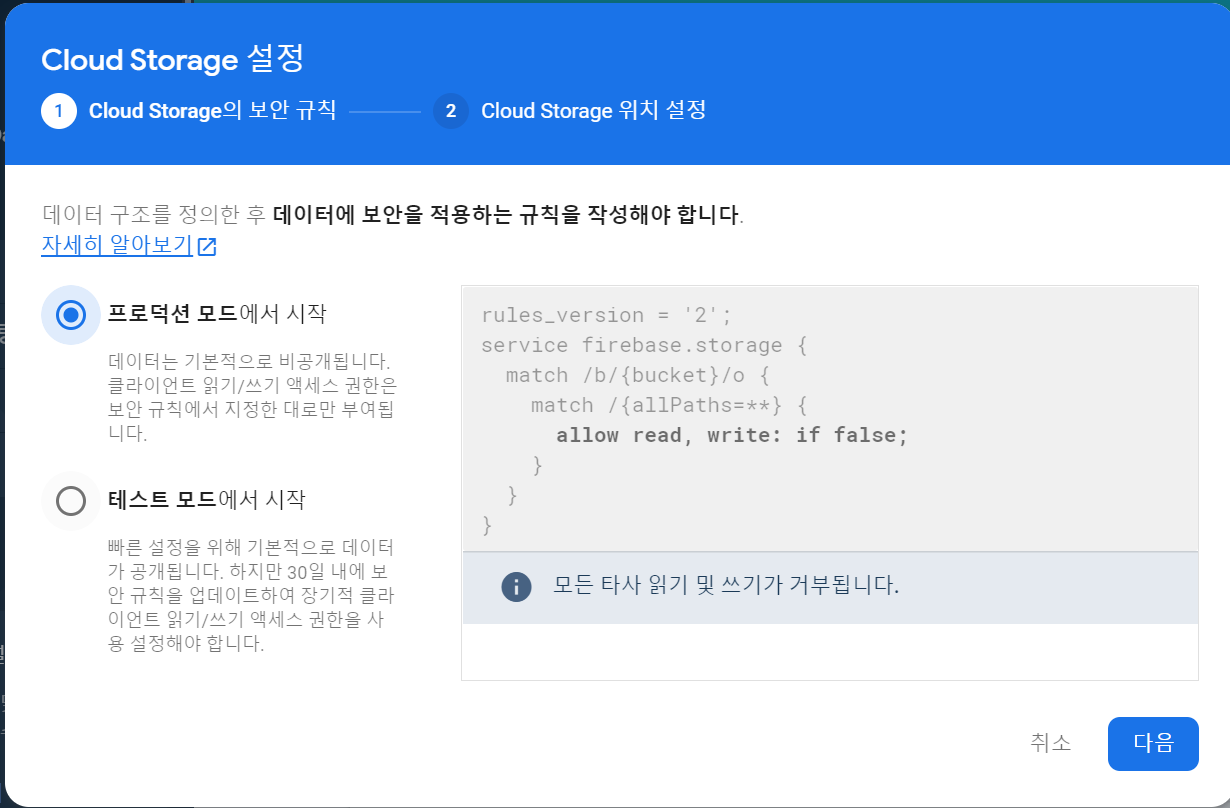This screenshot has width=1230, height=808.
Task: Click step 2 circle in the wizard
Action: coord(451,111)
